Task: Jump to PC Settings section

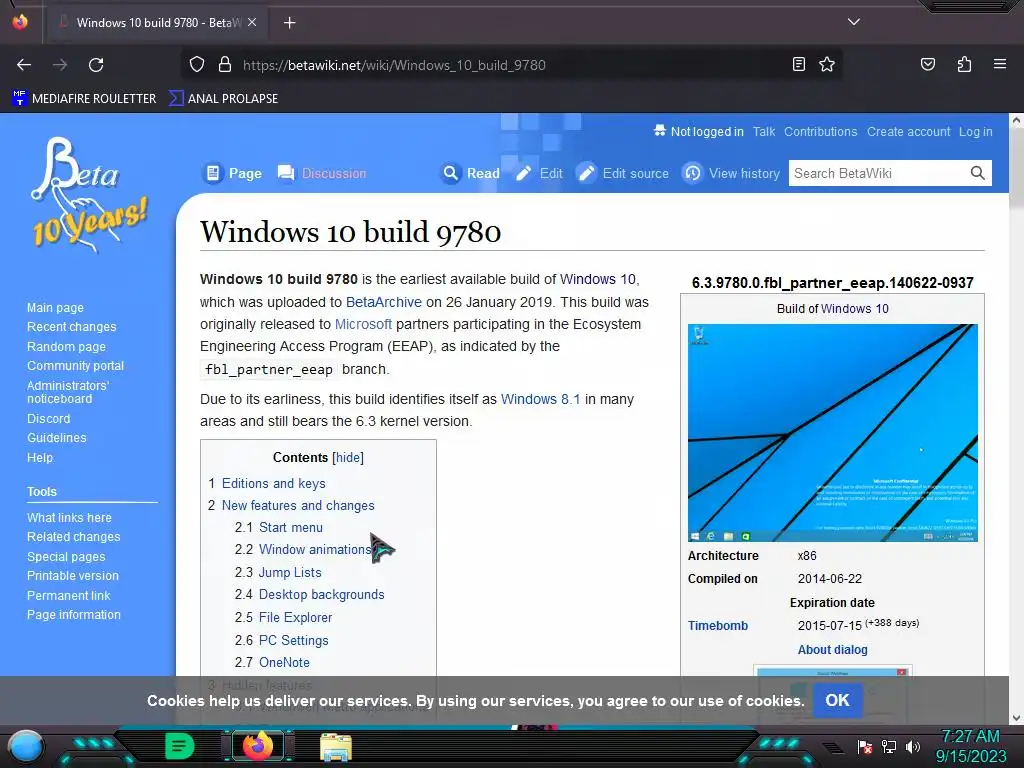Action: pyautogui.click(x=294, y=641)
